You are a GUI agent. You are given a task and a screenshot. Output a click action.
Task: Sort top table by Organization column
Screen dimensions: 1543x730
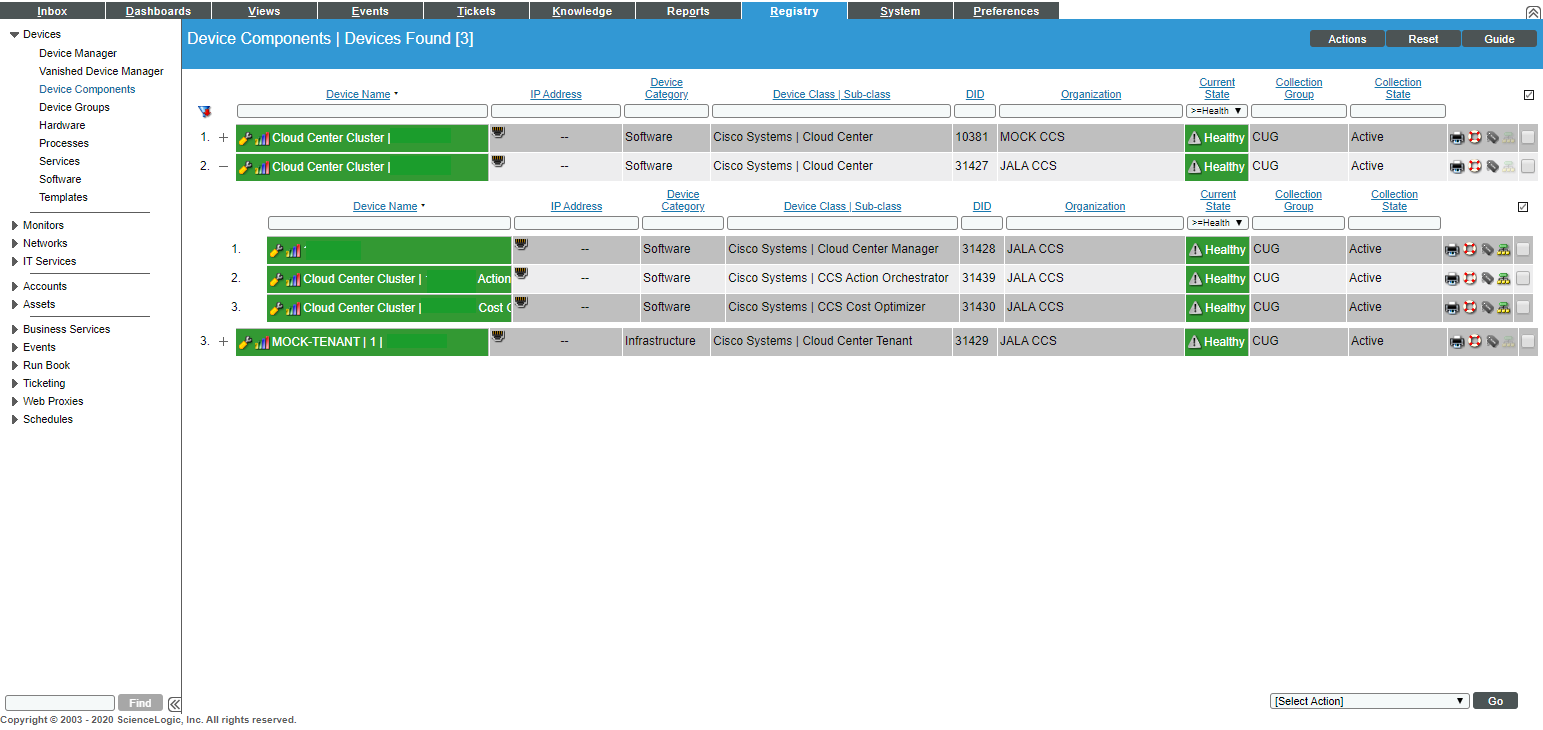point(1091,95)
